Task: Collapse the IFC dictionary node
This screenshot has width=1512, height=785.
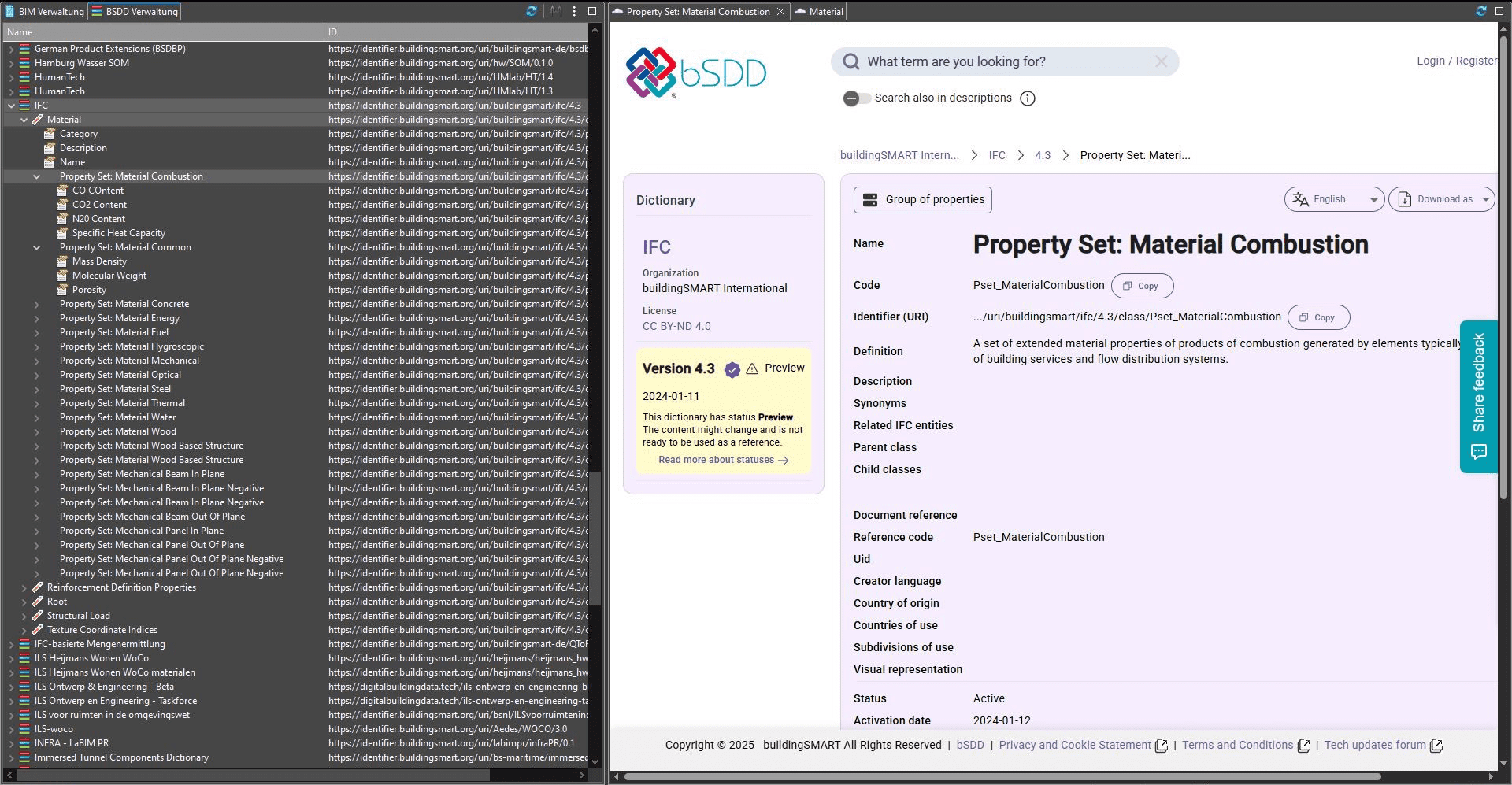Action: click(x=11, y=106)
